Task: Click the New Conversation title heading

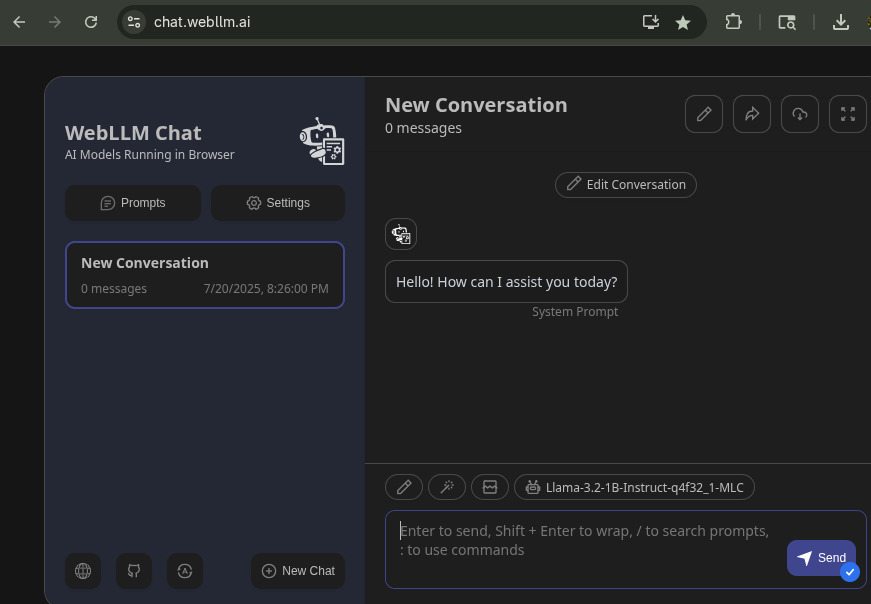Action: coord(476,105)
